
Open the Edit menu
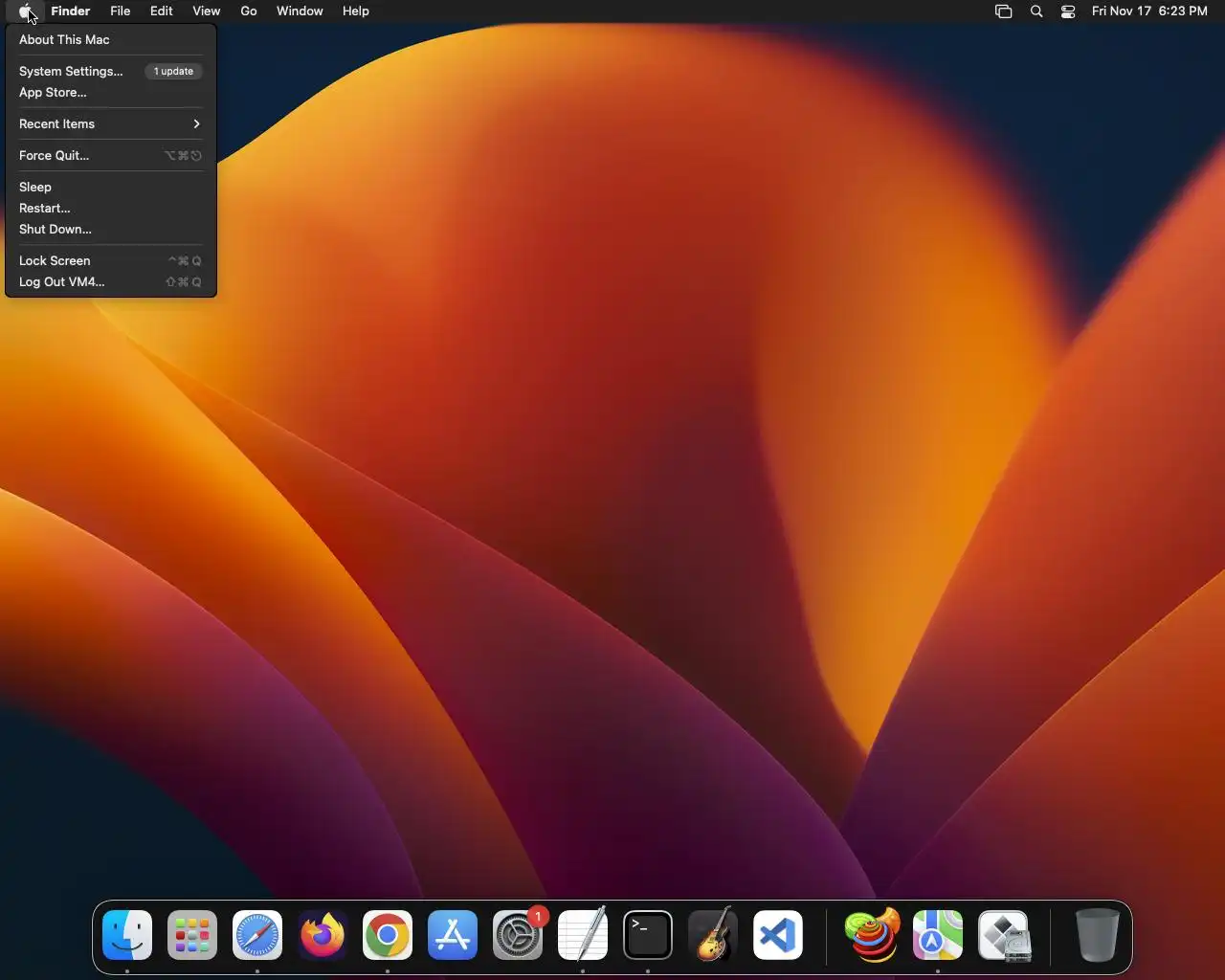[x=162, y=11]
